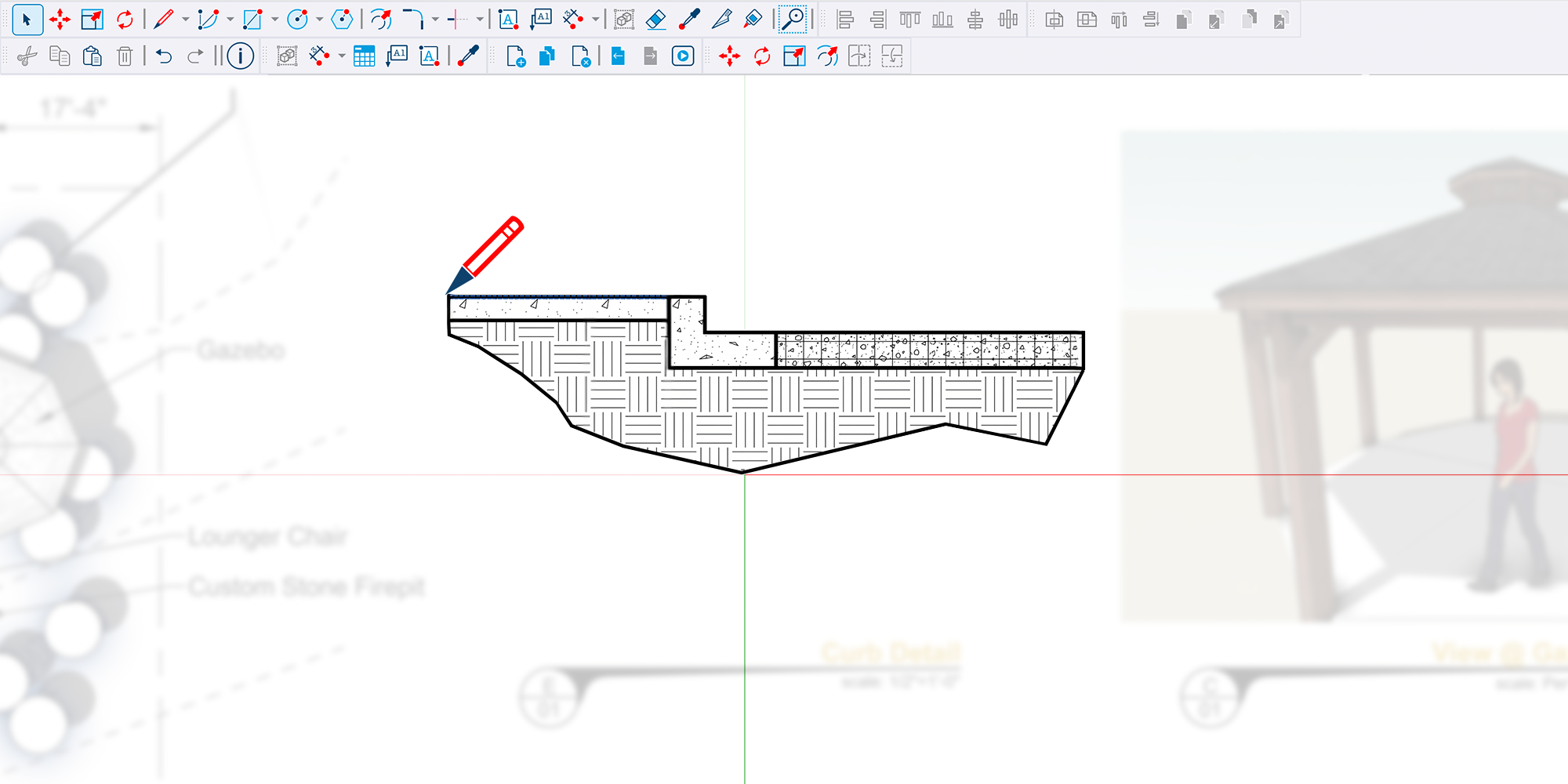
Task: Flip selection with top-bottom flip icon
Action: 892,56
